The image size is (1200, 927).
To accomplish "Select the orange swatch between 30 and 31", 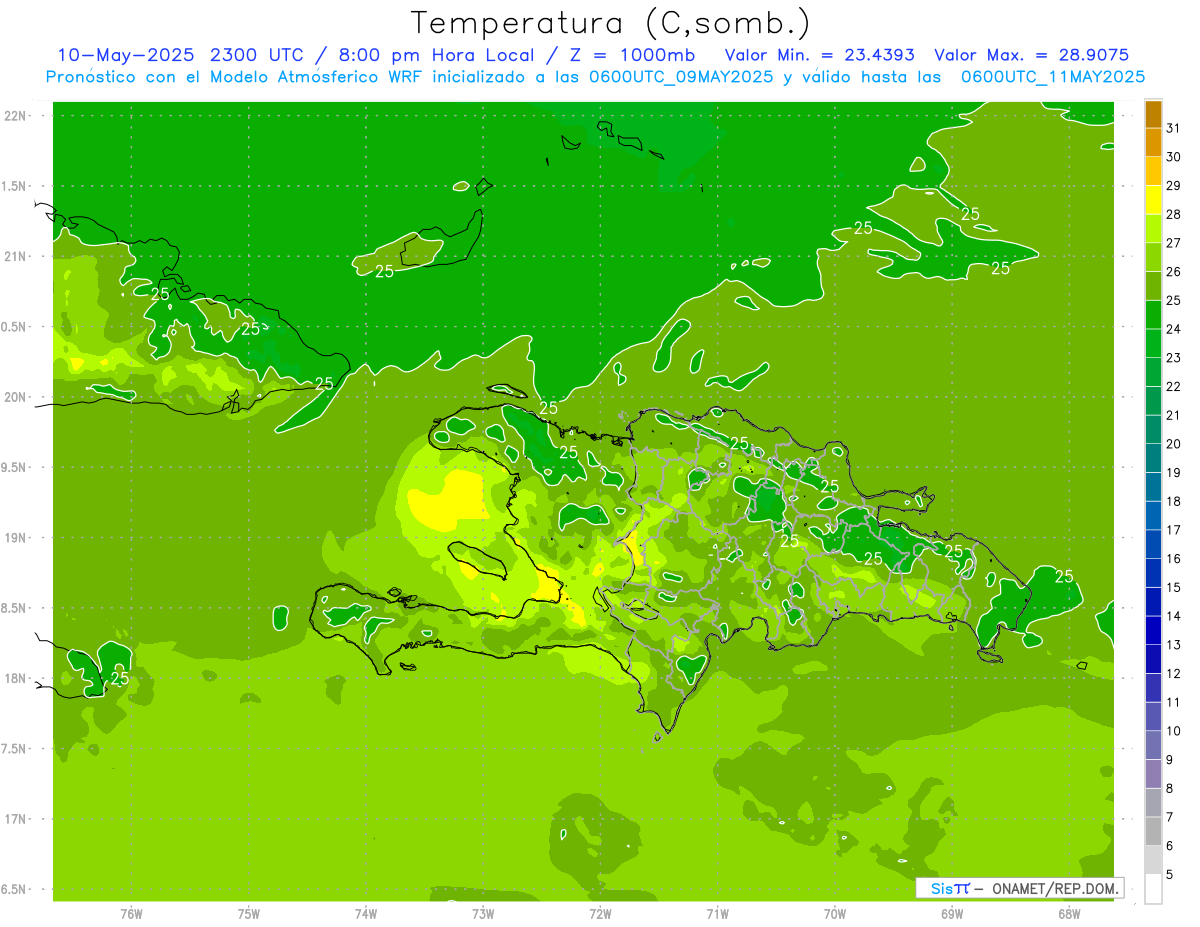I will 1153,143.
